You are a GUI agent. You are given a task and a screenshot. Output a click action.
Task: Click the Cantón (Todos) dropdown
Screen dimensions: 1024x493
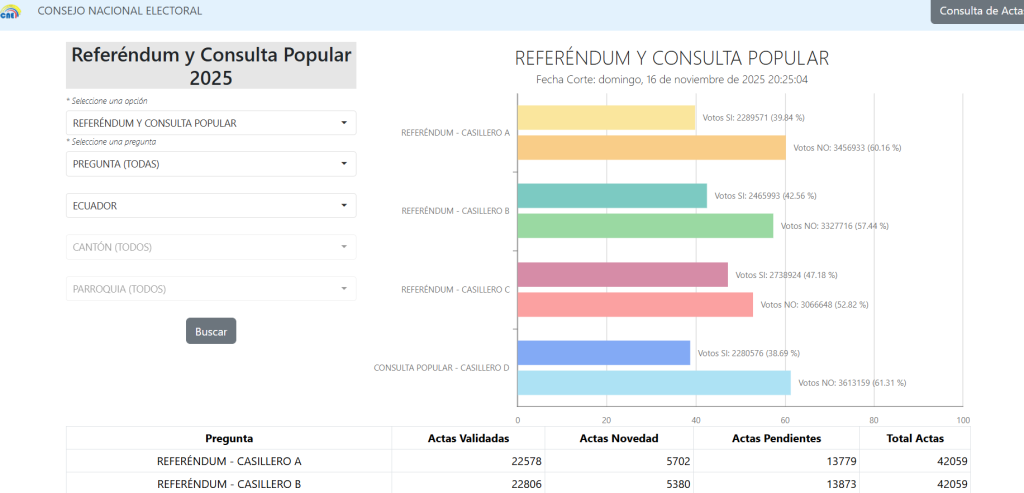[211, 247]
